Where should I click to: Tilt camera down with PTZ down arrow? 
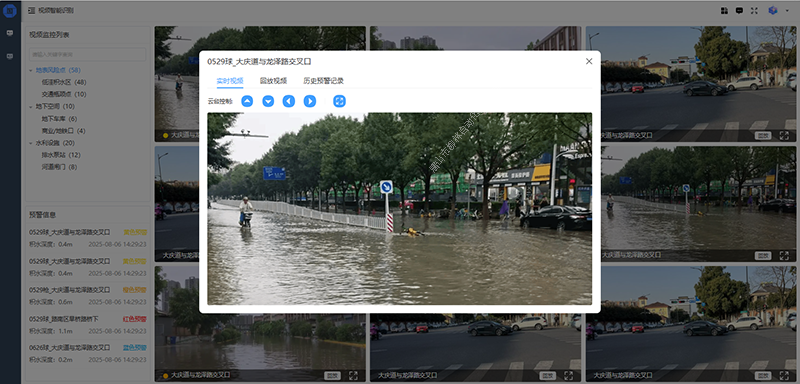[x=268, y=101]
